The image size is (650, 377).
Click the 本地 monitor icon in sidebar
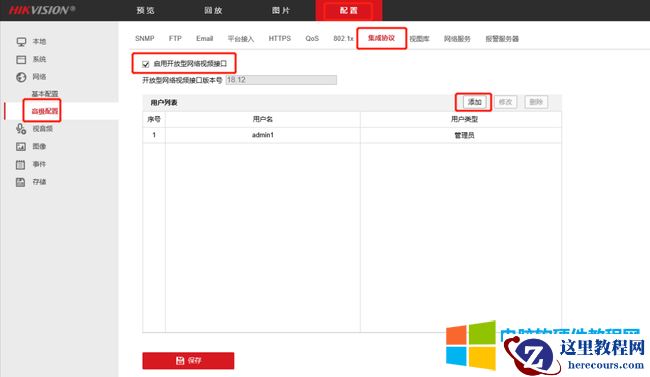click(21, 41)
